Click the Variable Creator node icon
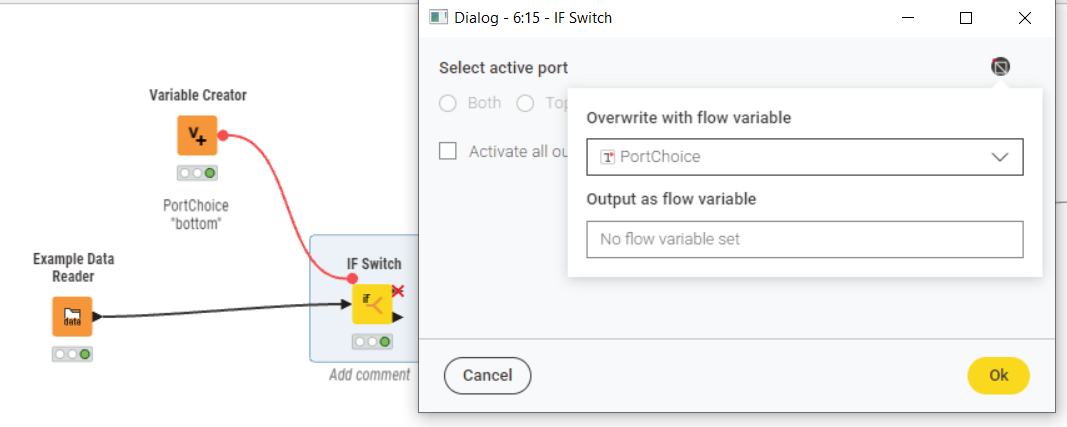This screenshot has height=427, width=1067. point(197,135)
